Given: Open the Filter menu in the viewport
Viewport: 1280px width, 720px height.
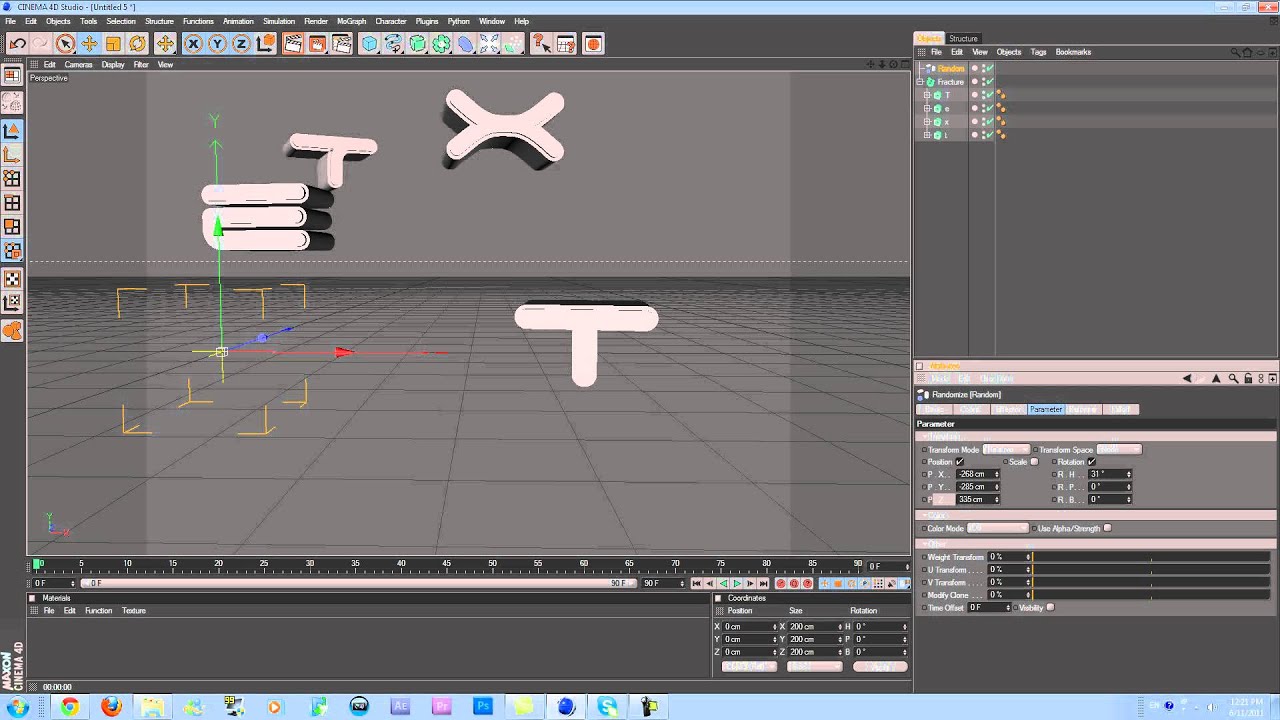Looking at the screenshot, I should 141,65.
